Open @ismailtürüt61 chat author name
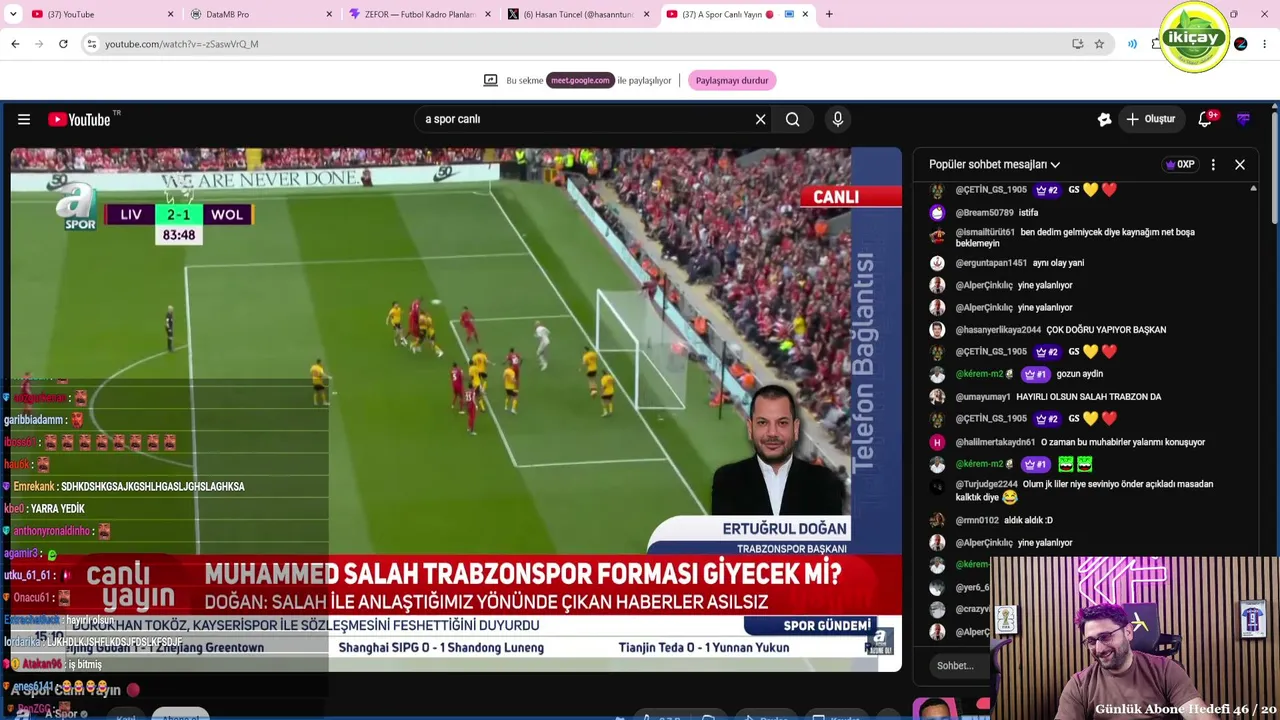Image resolution: width=1280 pixels, height=720 pixels. tap(985, 232)
